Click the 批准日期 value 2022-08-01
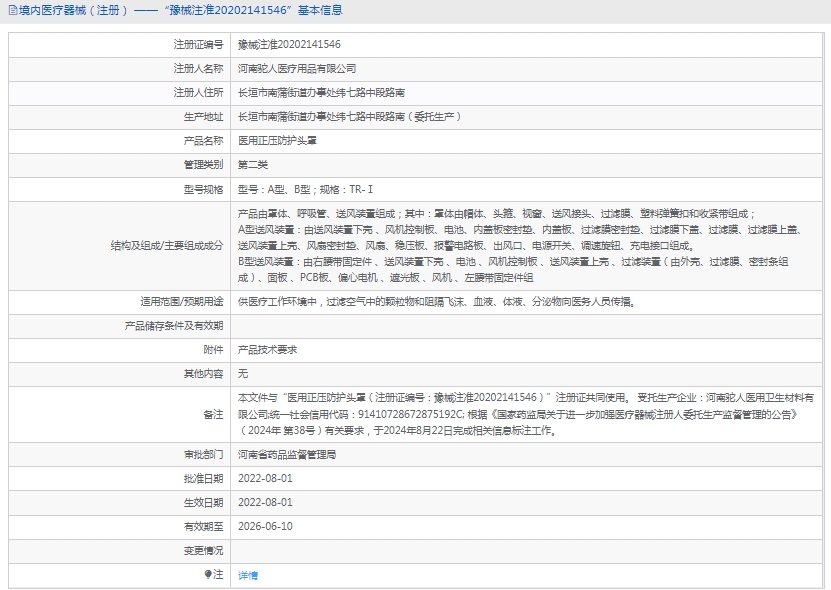831x590 pixels. pos(265,478)
